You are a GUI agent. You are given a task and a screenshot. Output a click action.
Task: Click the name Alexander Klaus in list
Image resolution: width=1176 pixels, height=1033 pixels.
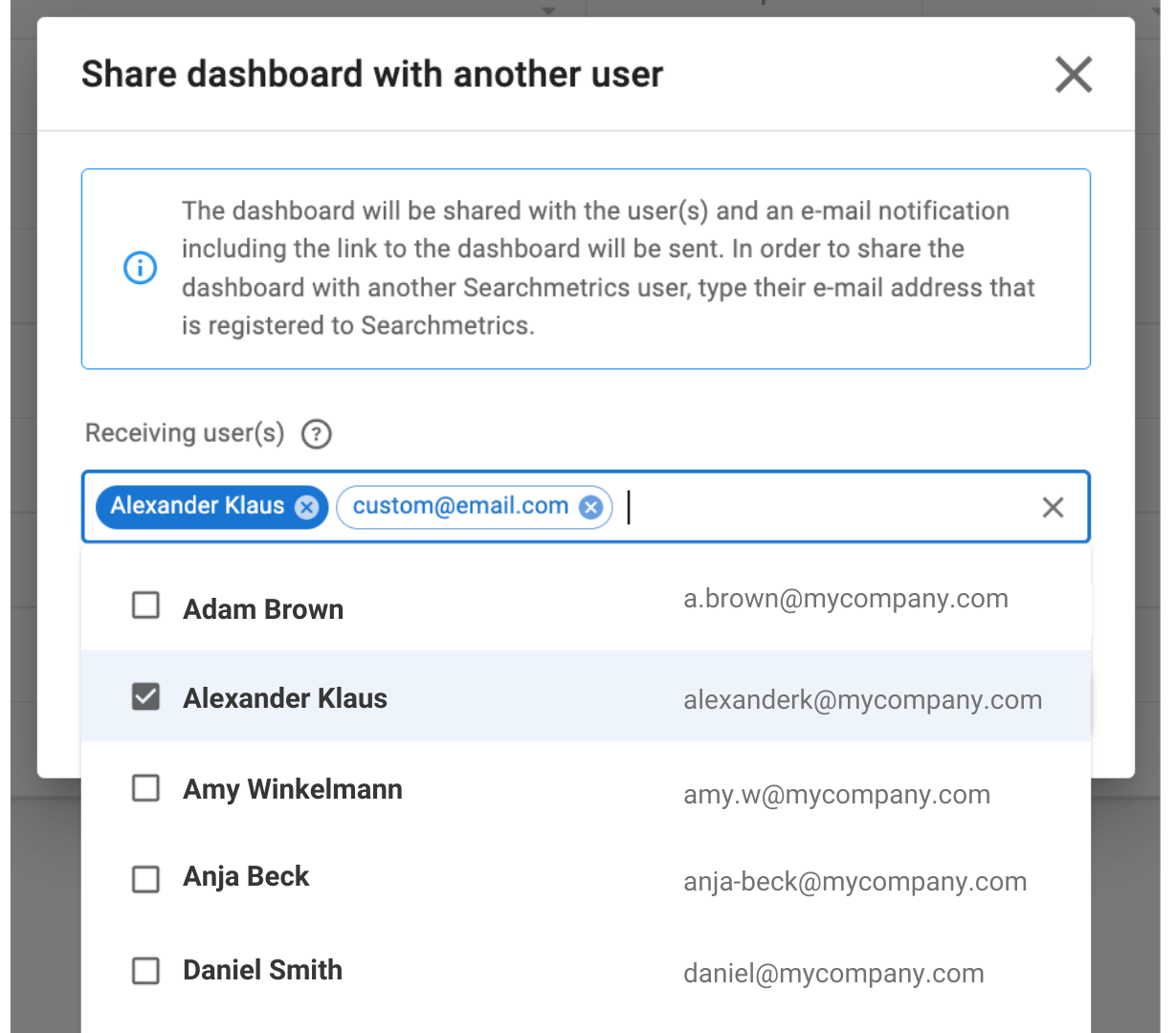coord(285,698)
